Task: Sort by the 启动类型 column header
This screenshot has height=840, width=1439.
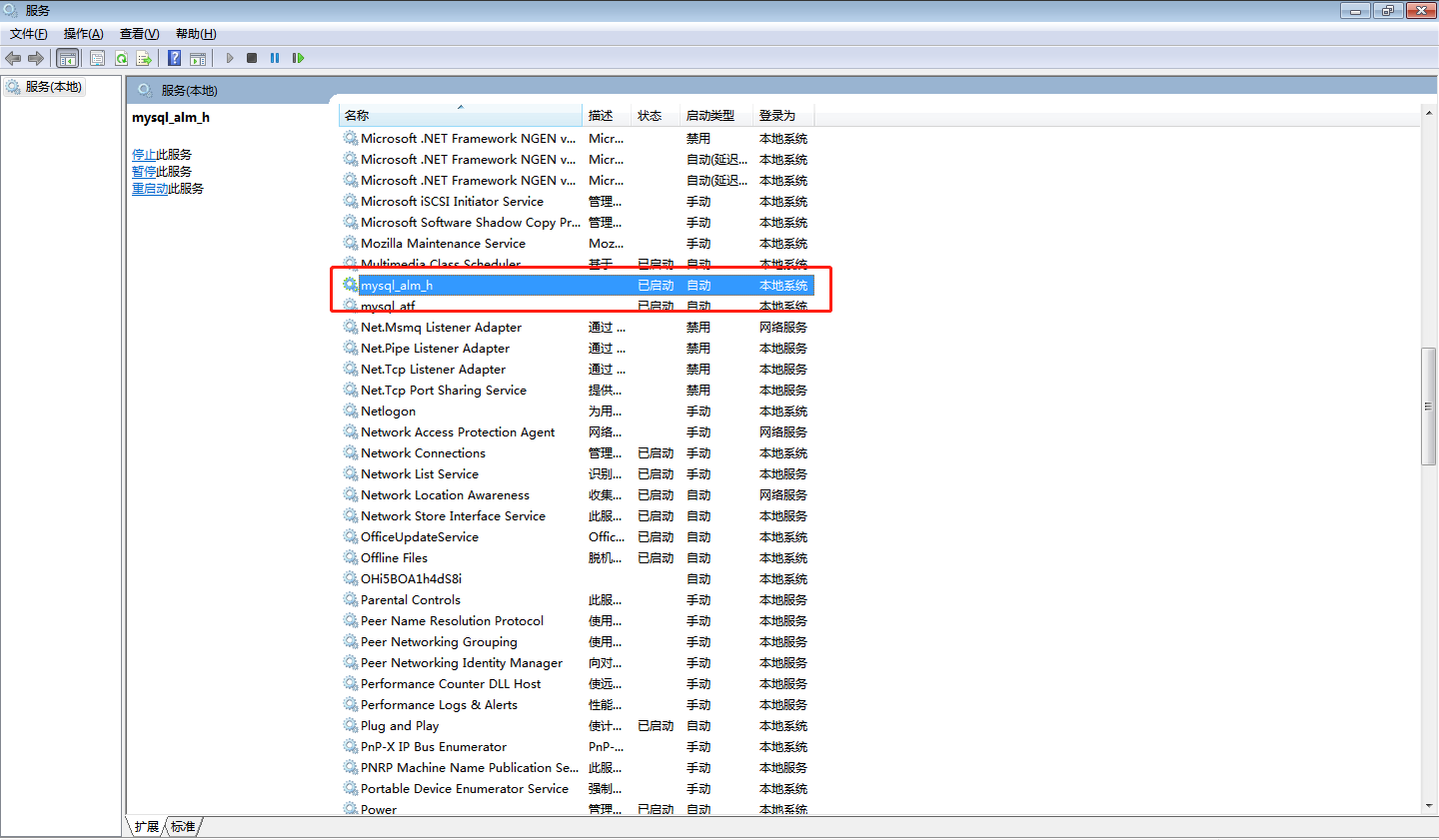Action: [710, 116]
